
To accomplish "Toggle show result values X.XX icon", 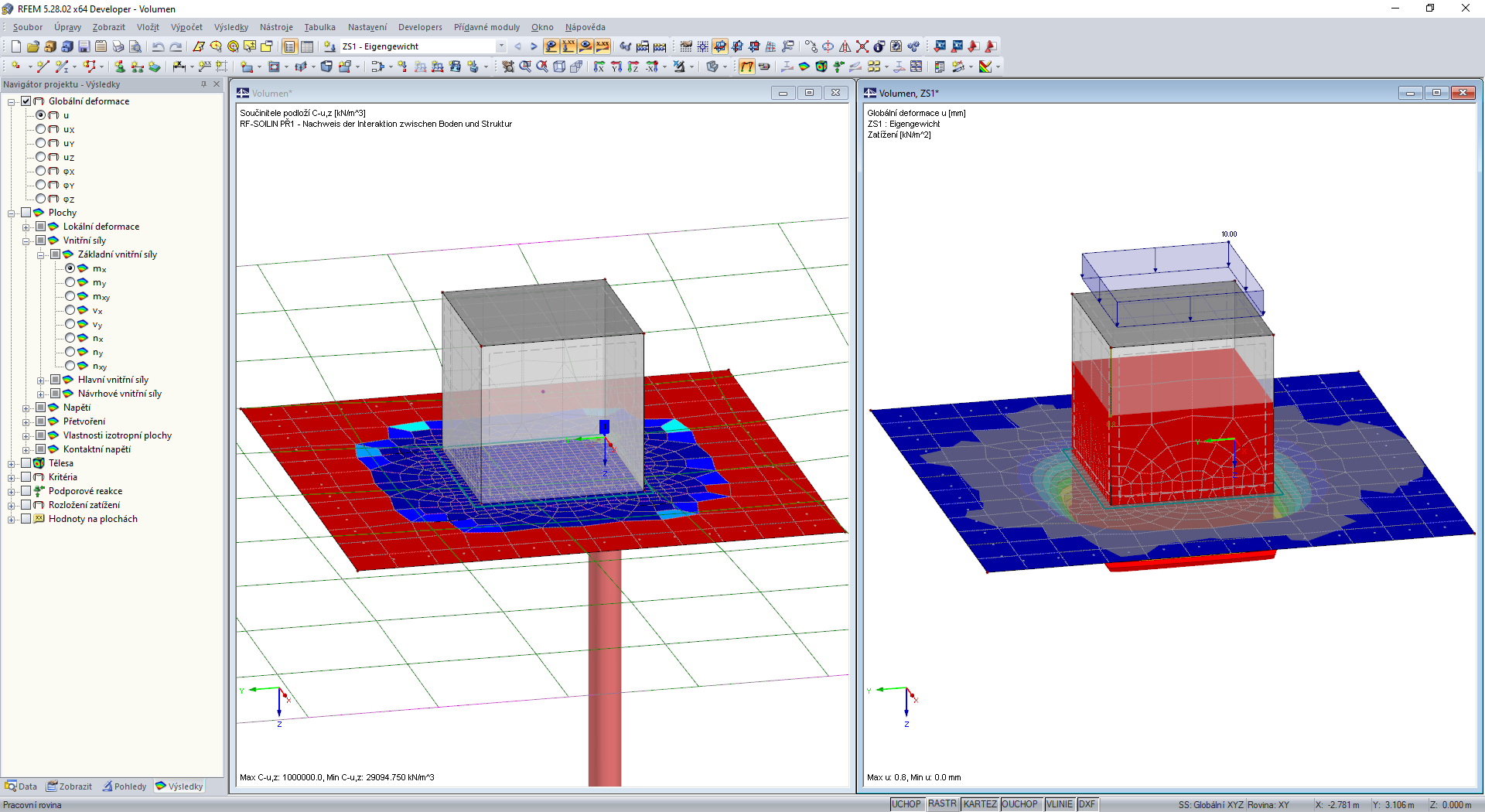I will [x=603, y=46].
